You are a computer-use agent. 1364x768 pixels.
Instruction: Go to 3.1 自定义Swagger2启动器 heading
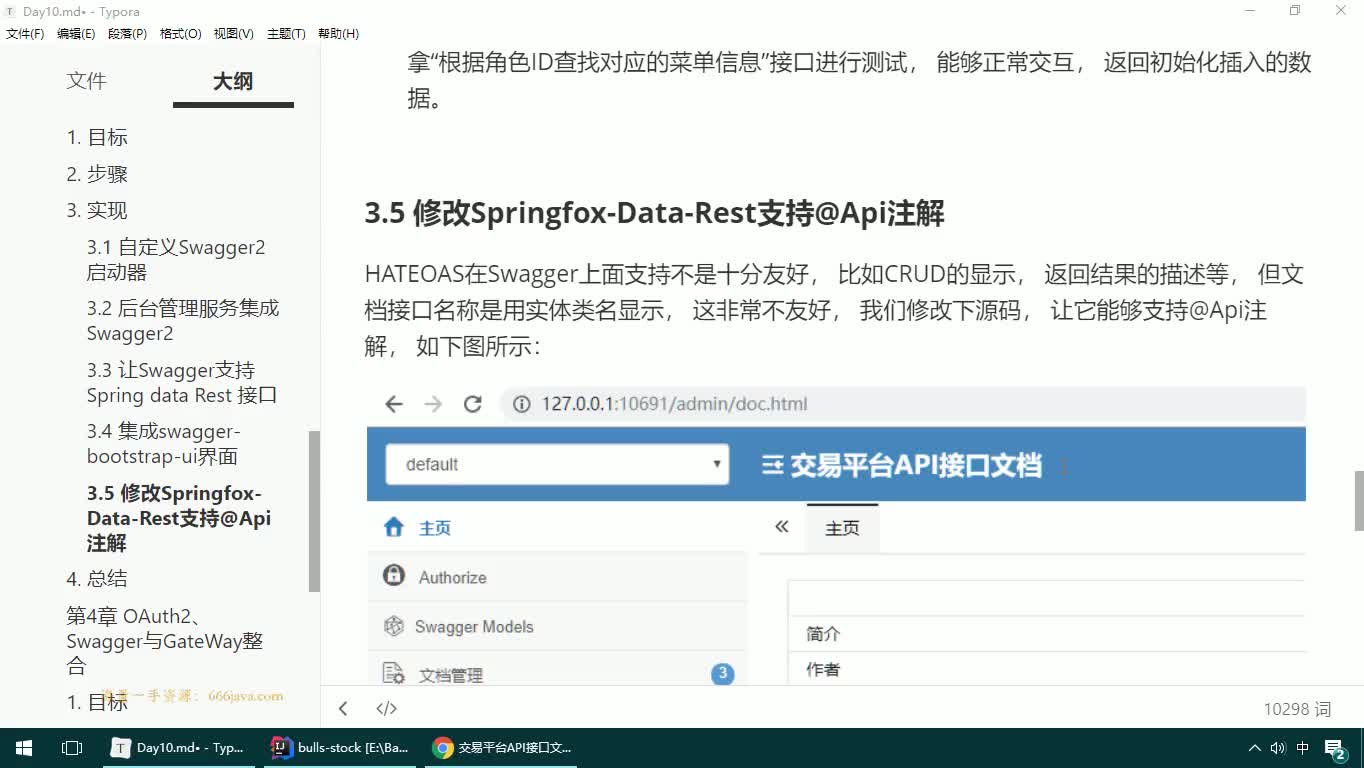click(x=176, y=259)
